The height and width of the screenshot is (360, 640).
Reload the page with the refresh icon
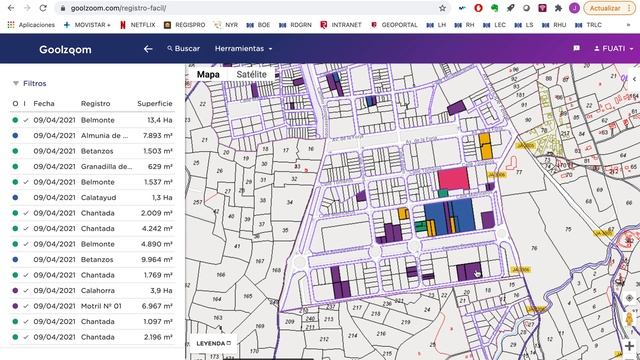coord(43,8)
